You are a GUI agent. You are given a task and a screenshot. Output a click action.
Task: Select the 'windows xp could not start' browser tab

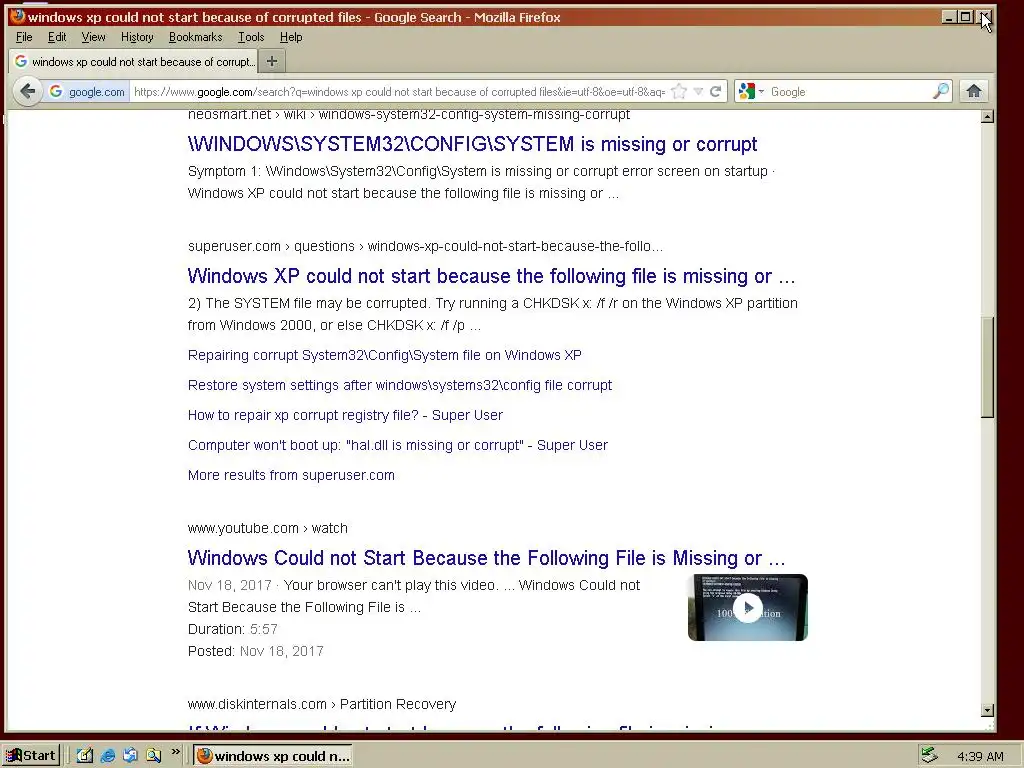tap(134, 61)
